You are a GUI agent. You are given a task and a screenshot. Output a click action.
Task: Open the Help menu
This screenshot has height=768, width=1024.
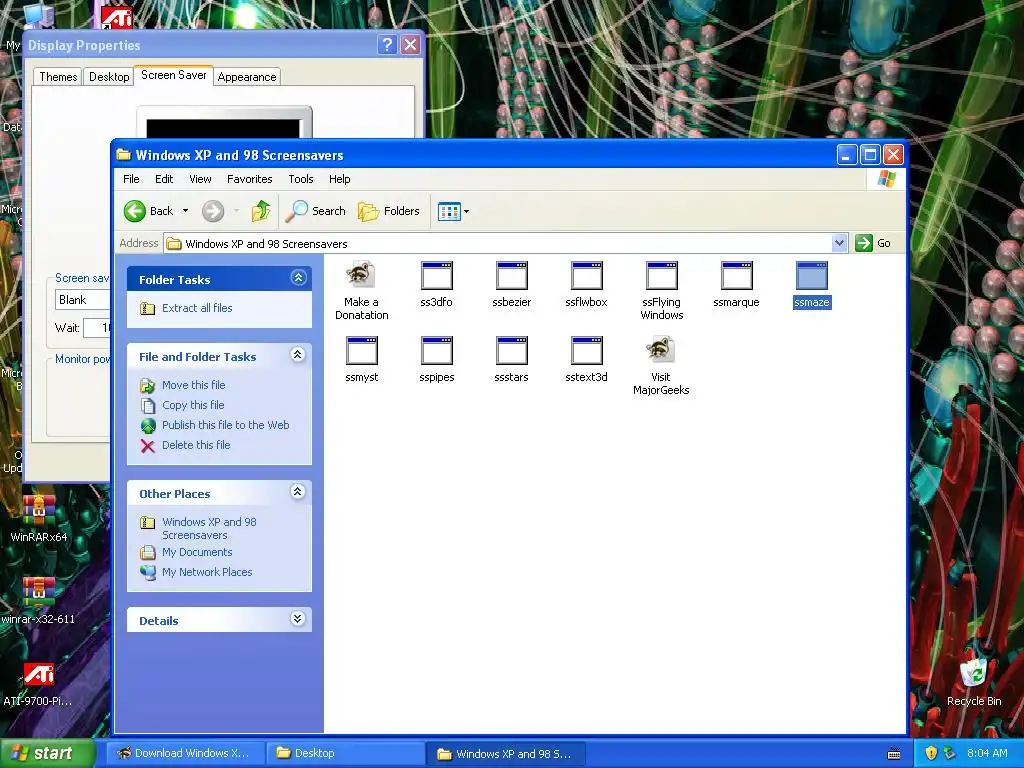point(340,179)
